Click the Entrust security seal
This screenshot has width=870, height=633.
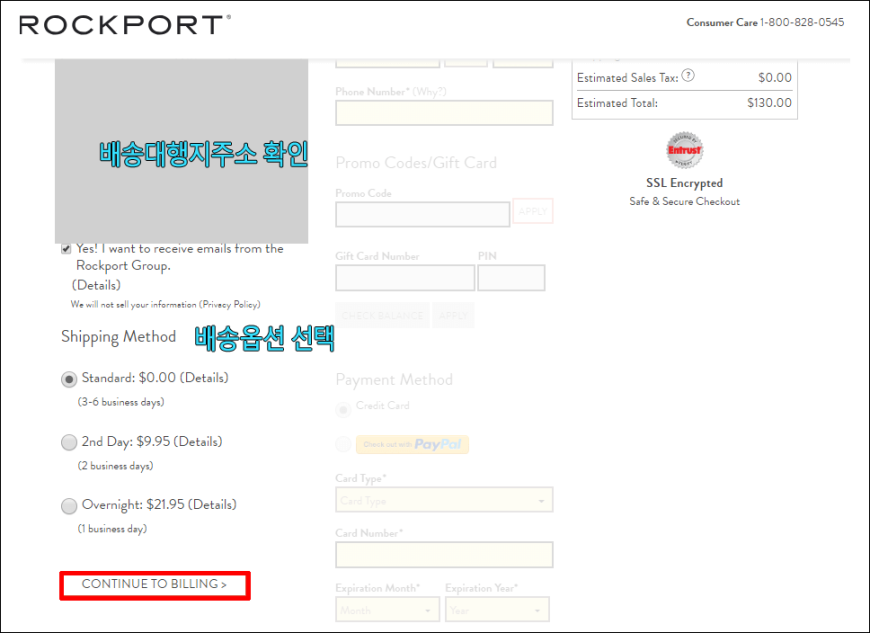(684, 150)
